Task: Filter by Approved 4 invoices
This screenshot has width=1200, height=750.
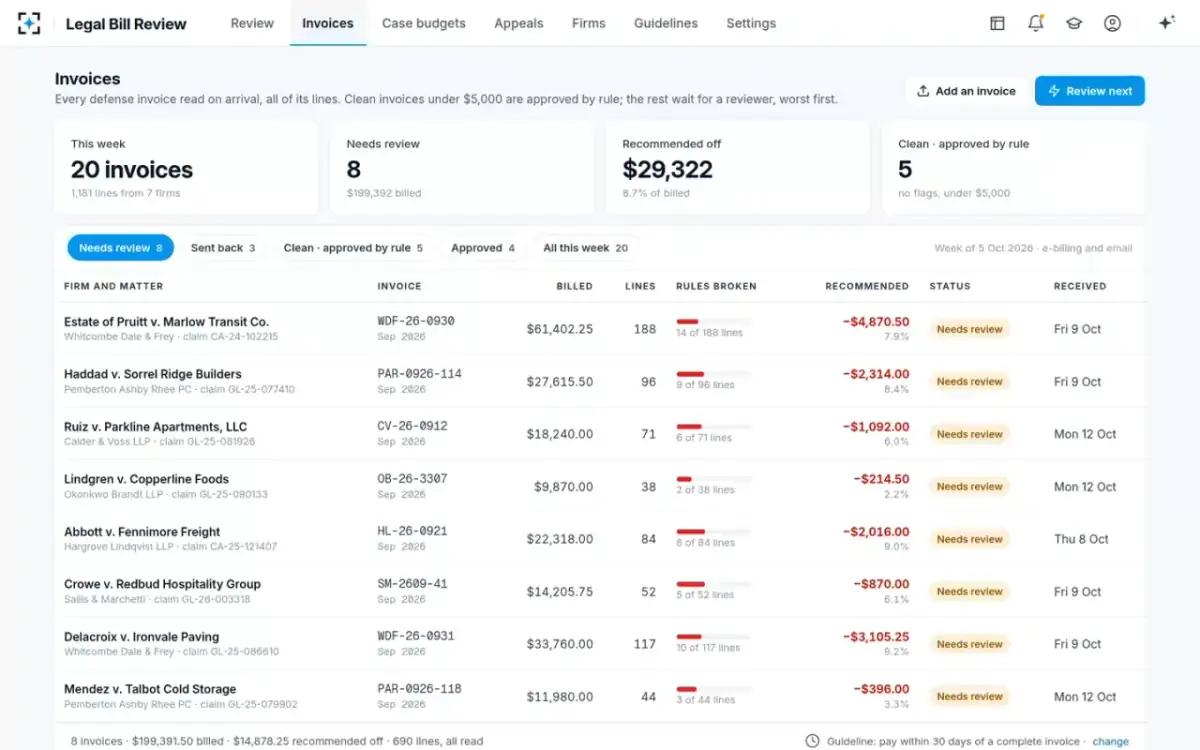Action: [x=483, y=248]
